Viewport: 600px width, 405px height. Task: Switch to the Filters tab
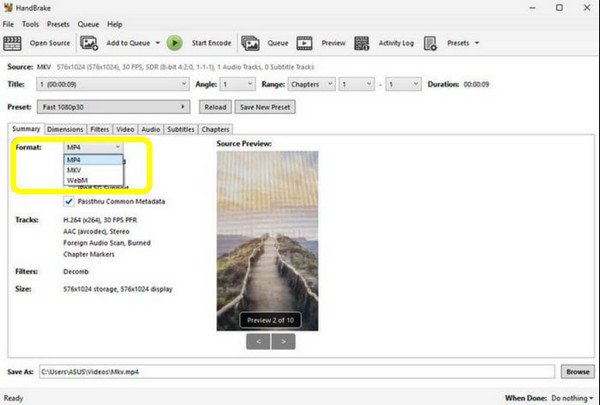[99, 129]
